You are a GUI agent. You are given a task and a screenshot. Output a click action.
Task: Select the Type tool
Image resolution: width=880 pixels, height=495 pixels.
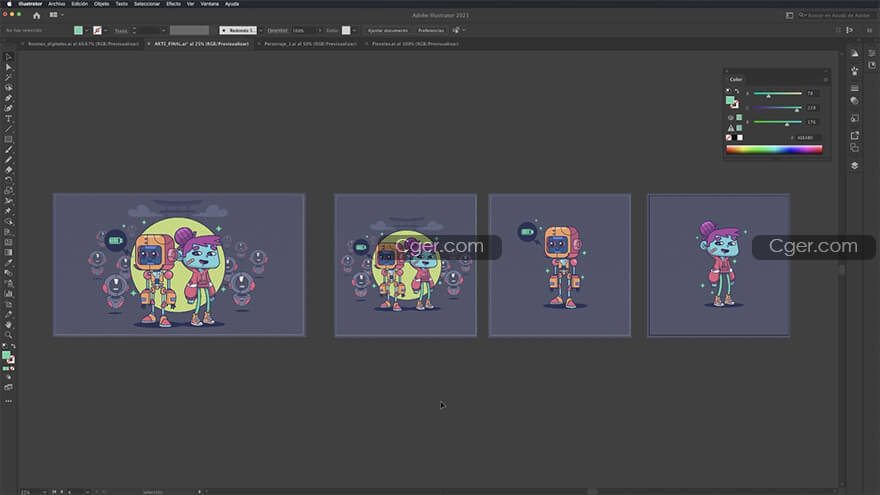(8, 119)
